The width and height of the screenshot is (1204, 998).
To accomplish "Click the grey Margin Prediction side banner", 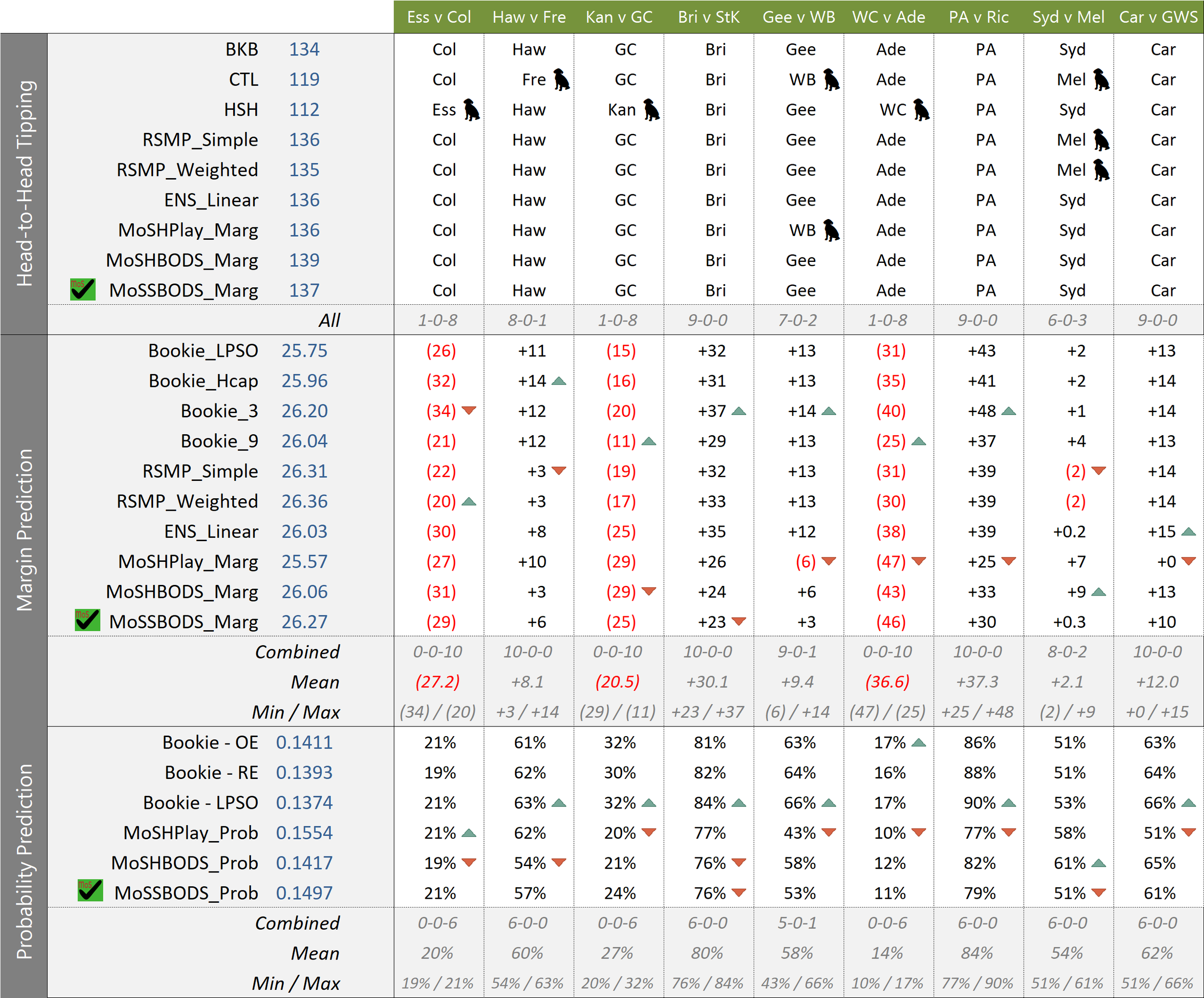I will pos(24,530).
